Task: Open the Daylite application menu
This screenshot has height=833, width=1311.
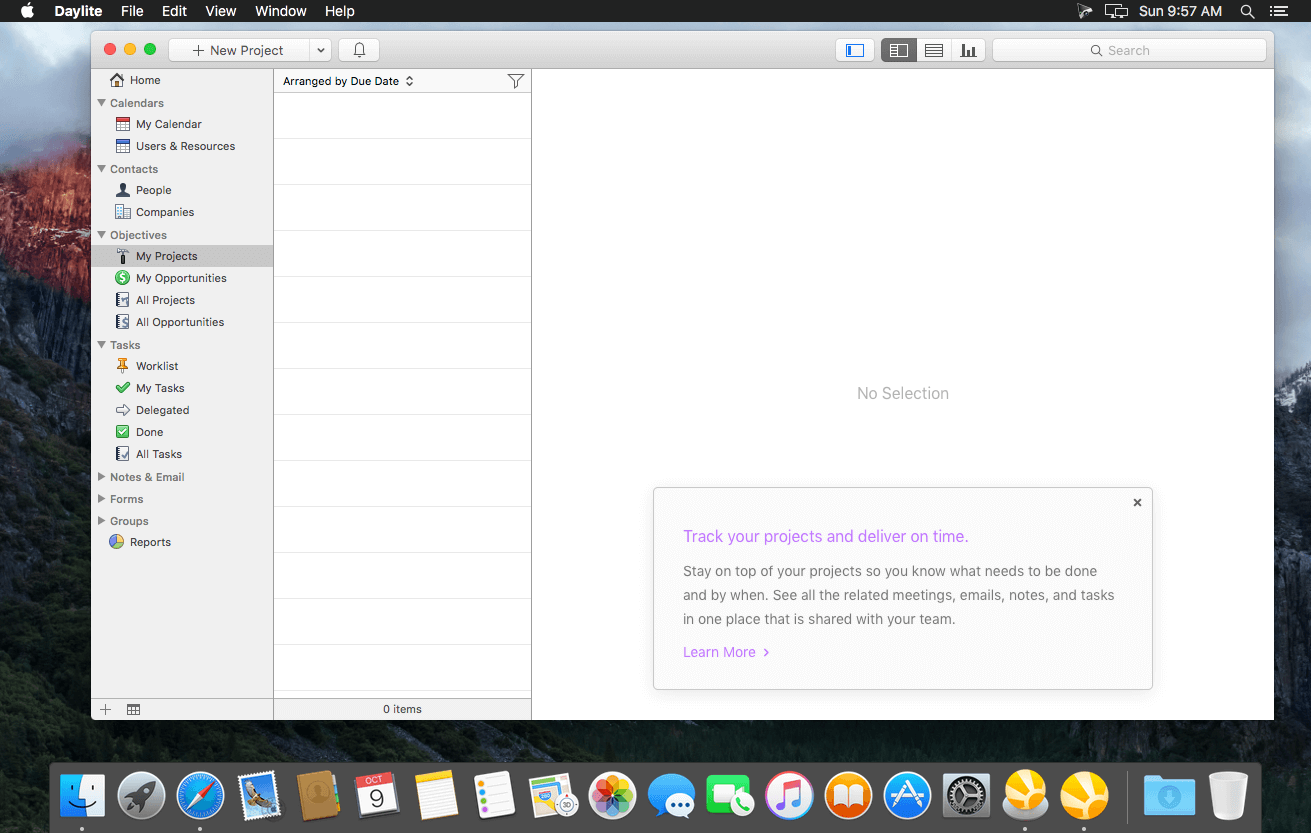Action: click(x=78, y=11)
